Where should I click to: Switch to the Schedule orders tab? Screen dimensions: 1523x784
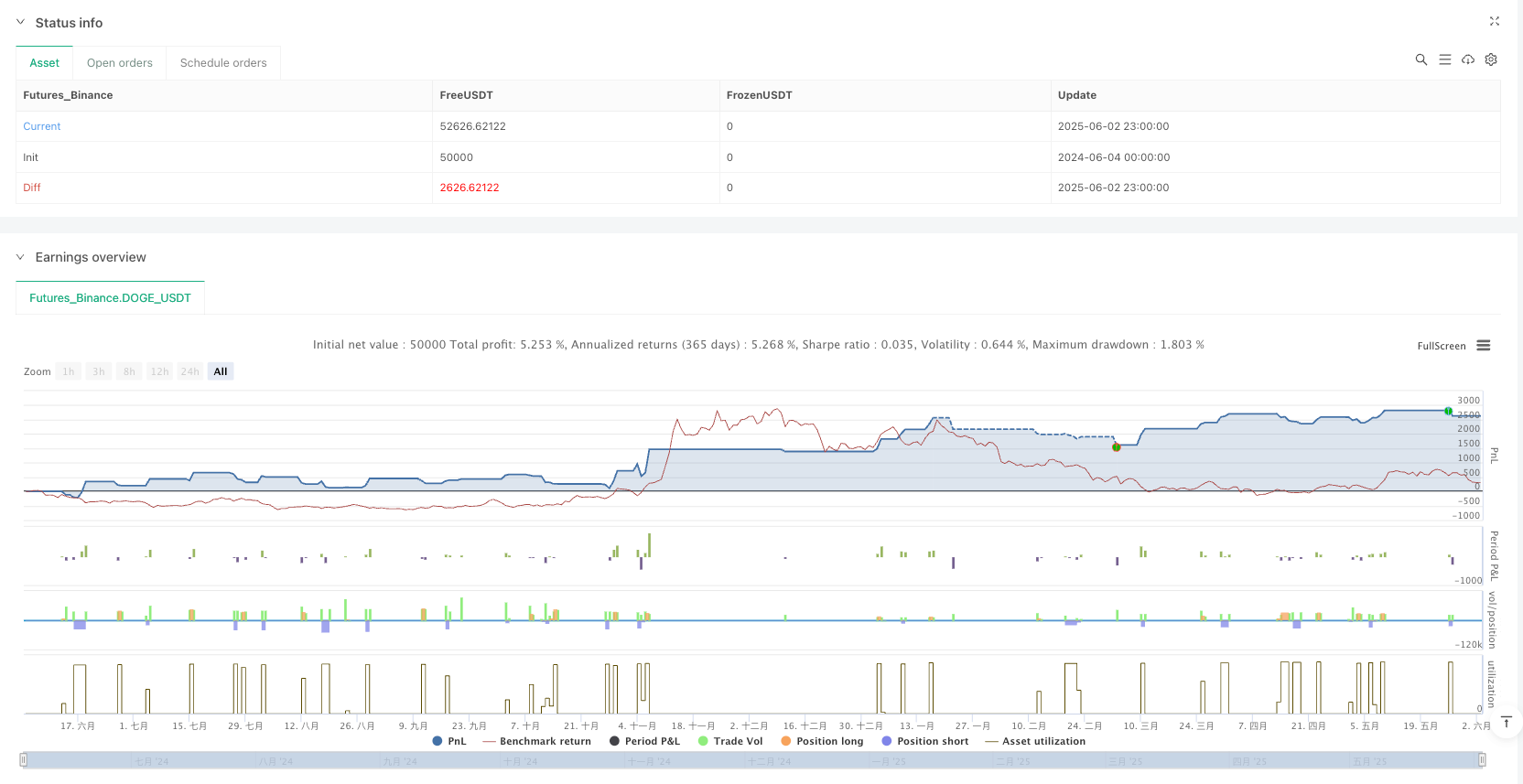[x=223, y=63]
